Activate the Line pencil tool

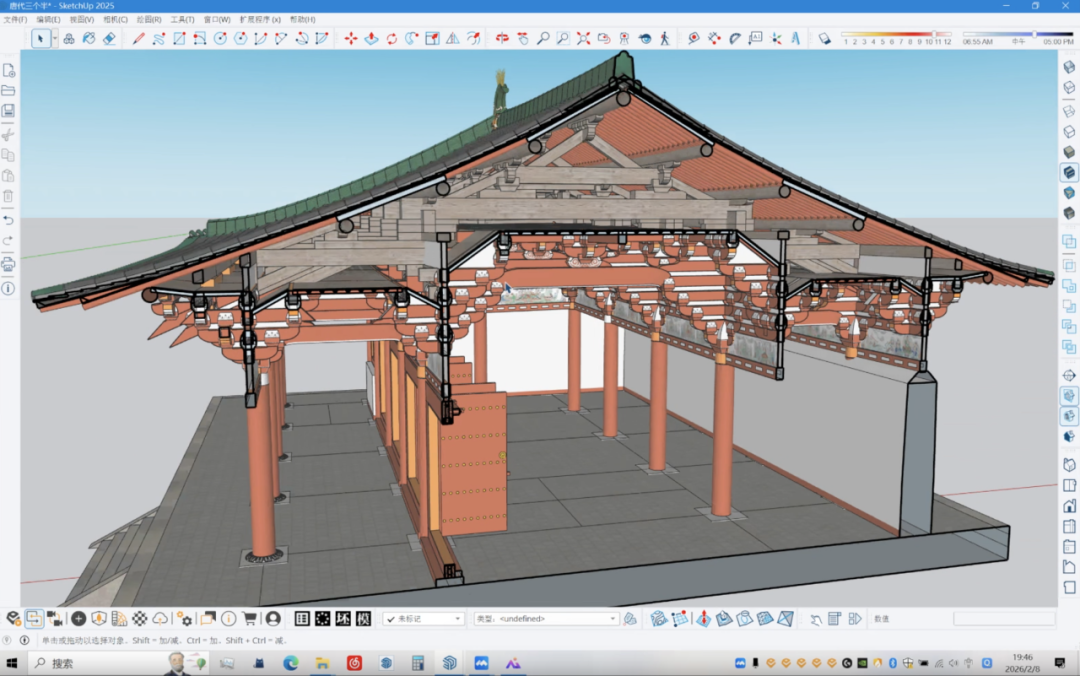pos(138,39)
